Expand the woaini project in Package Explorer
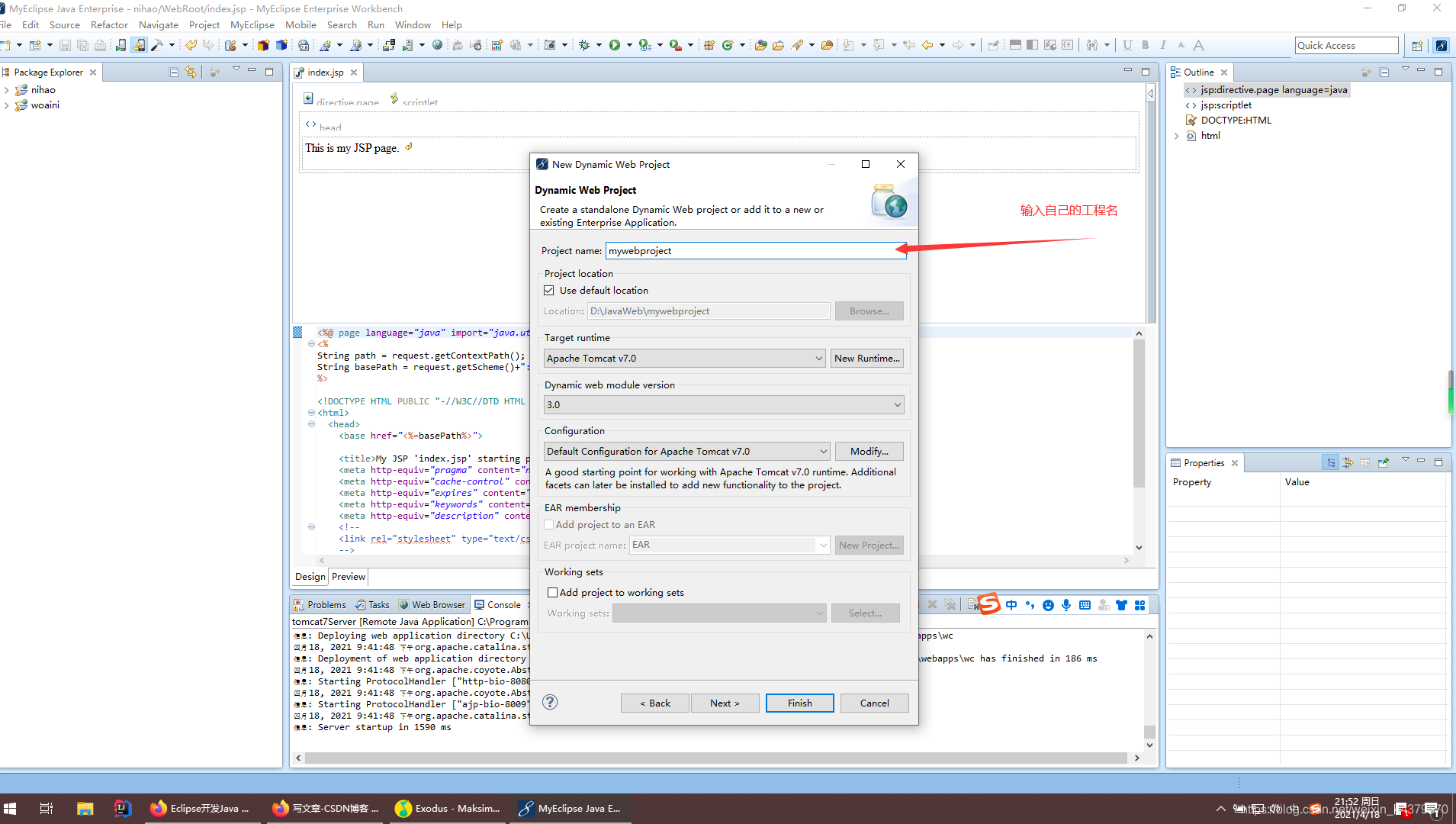This screenshot has height=824, width=1456. pos(7,105)
